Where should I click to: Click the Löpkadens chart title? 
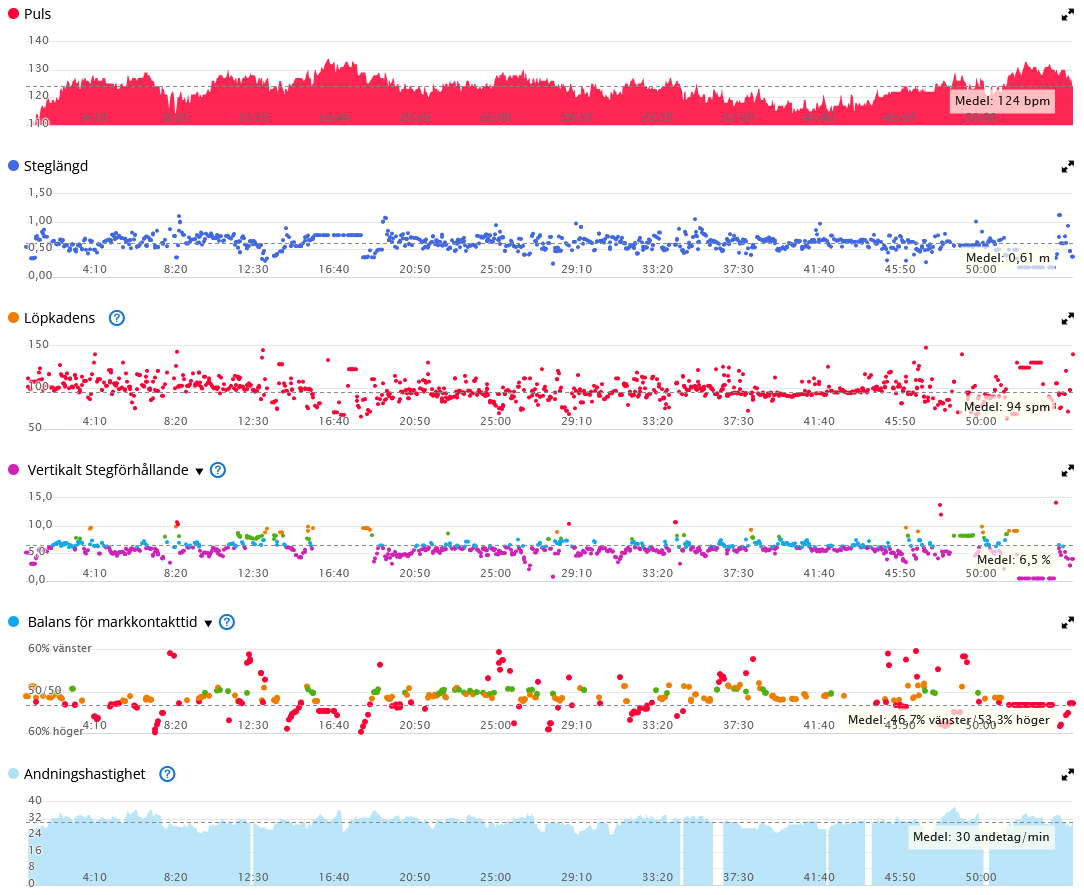(59, 319)
